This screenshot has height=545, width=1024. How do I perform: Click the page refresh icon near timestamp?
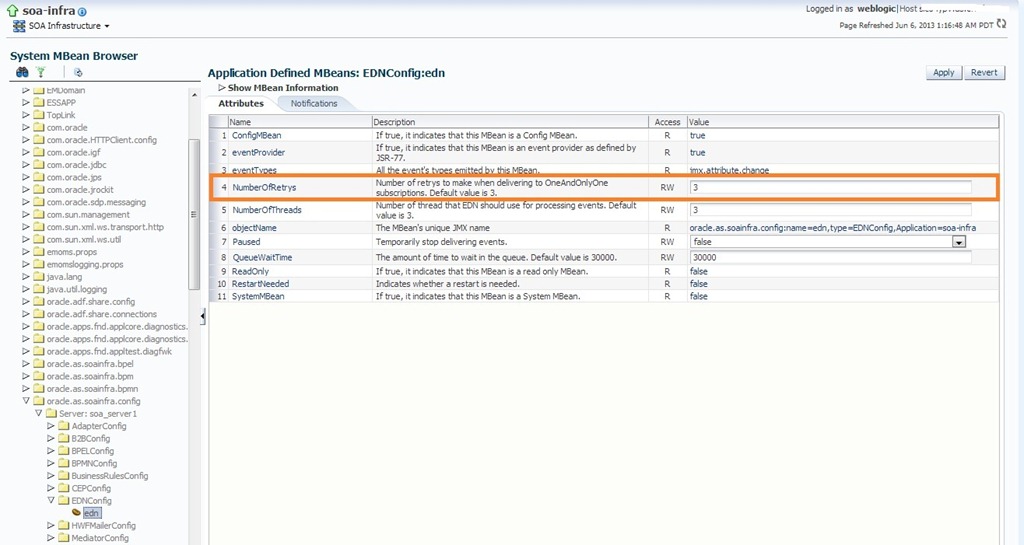(x=1002, y=23)
